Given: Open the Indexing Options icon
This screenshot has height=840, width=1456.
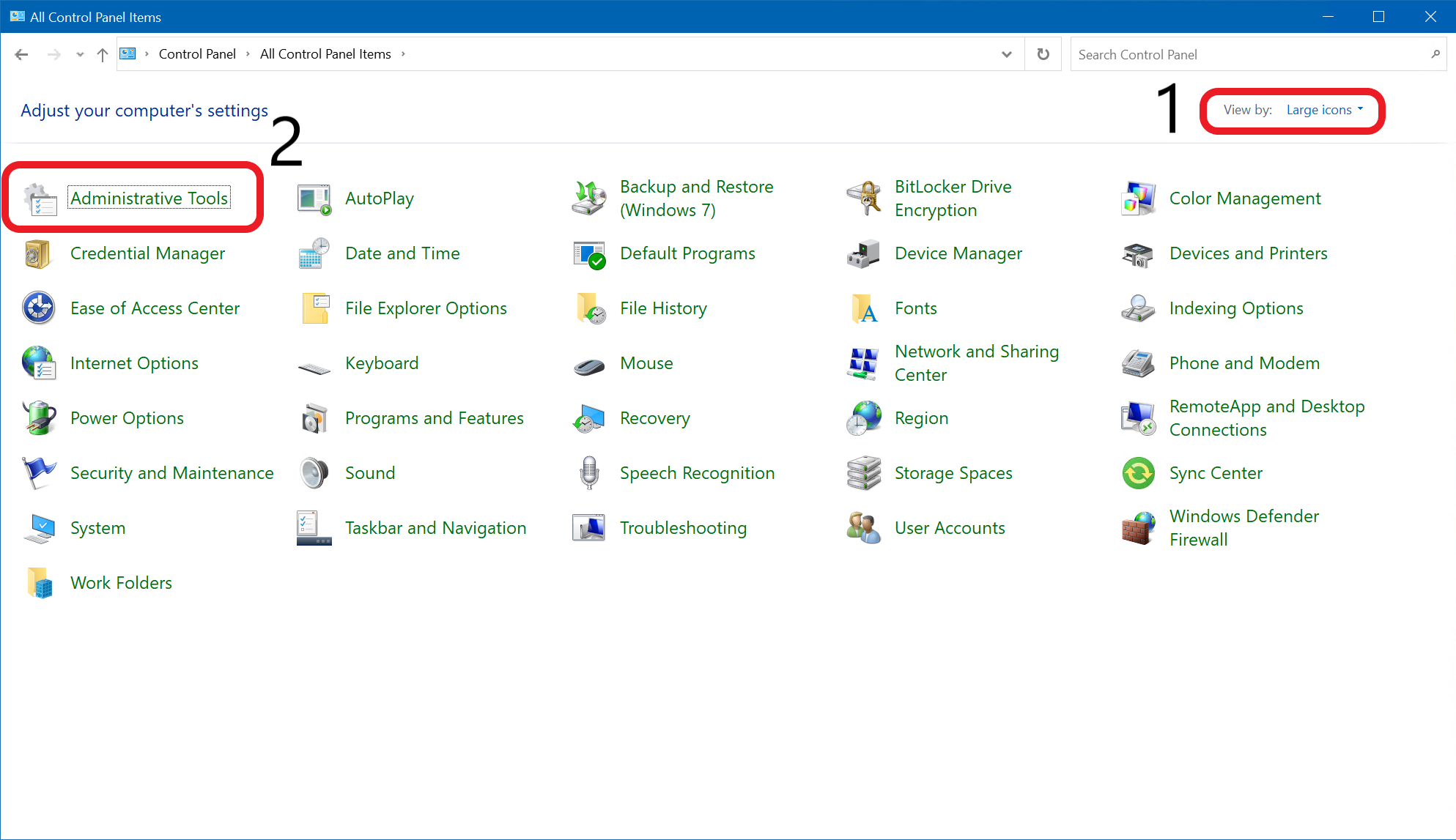Looking at the screenshot, I should pos(1139,309).
